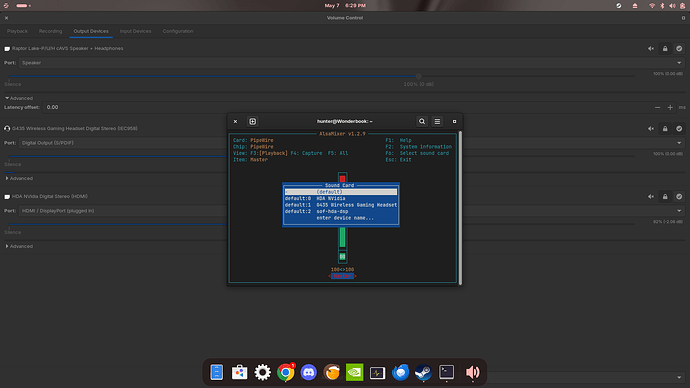Decrease latency offset with minus button

[x=657, y=107]
